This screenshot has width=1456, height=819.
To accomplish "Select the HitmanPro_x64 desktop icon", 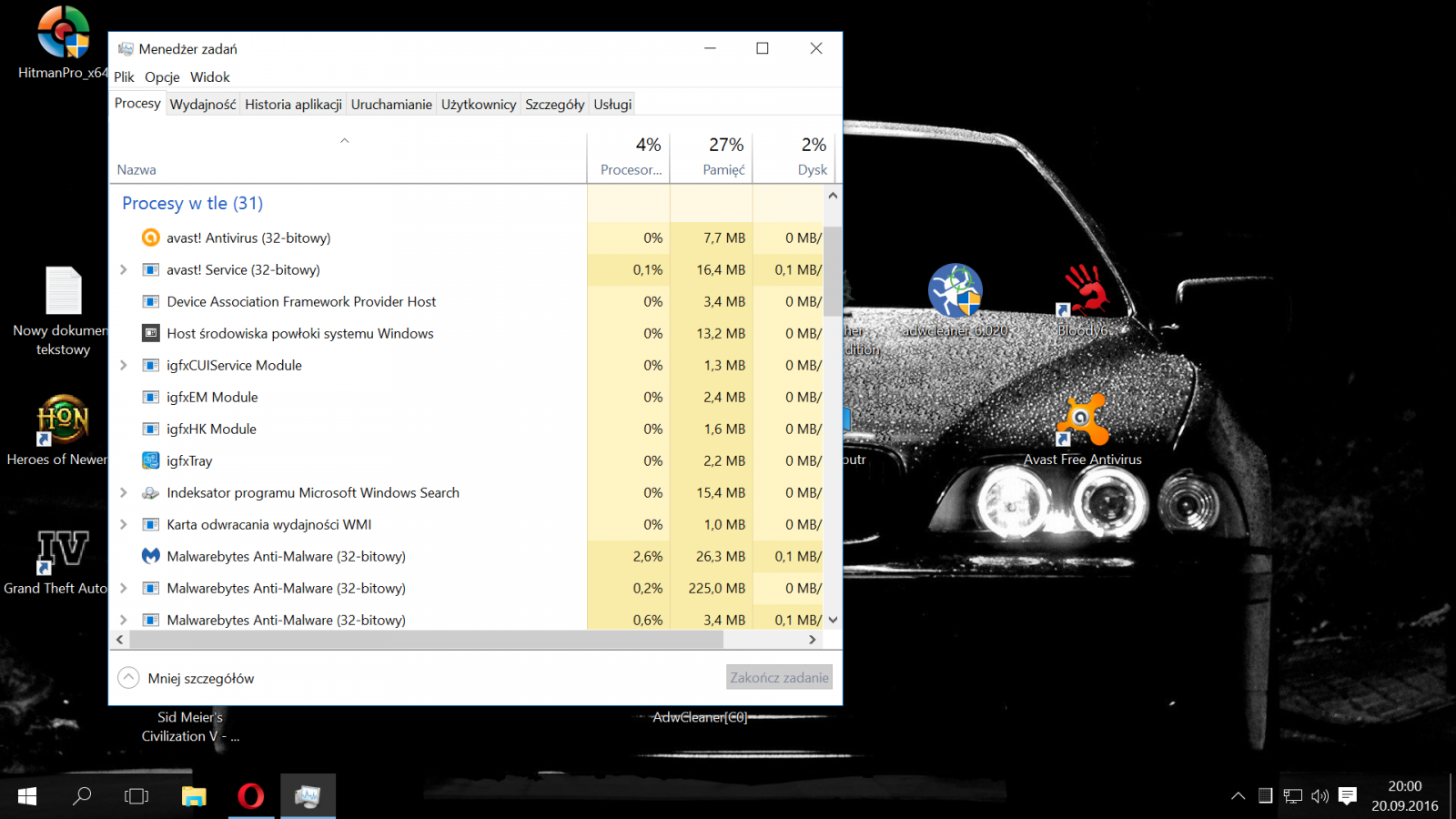I will (63, 43).
